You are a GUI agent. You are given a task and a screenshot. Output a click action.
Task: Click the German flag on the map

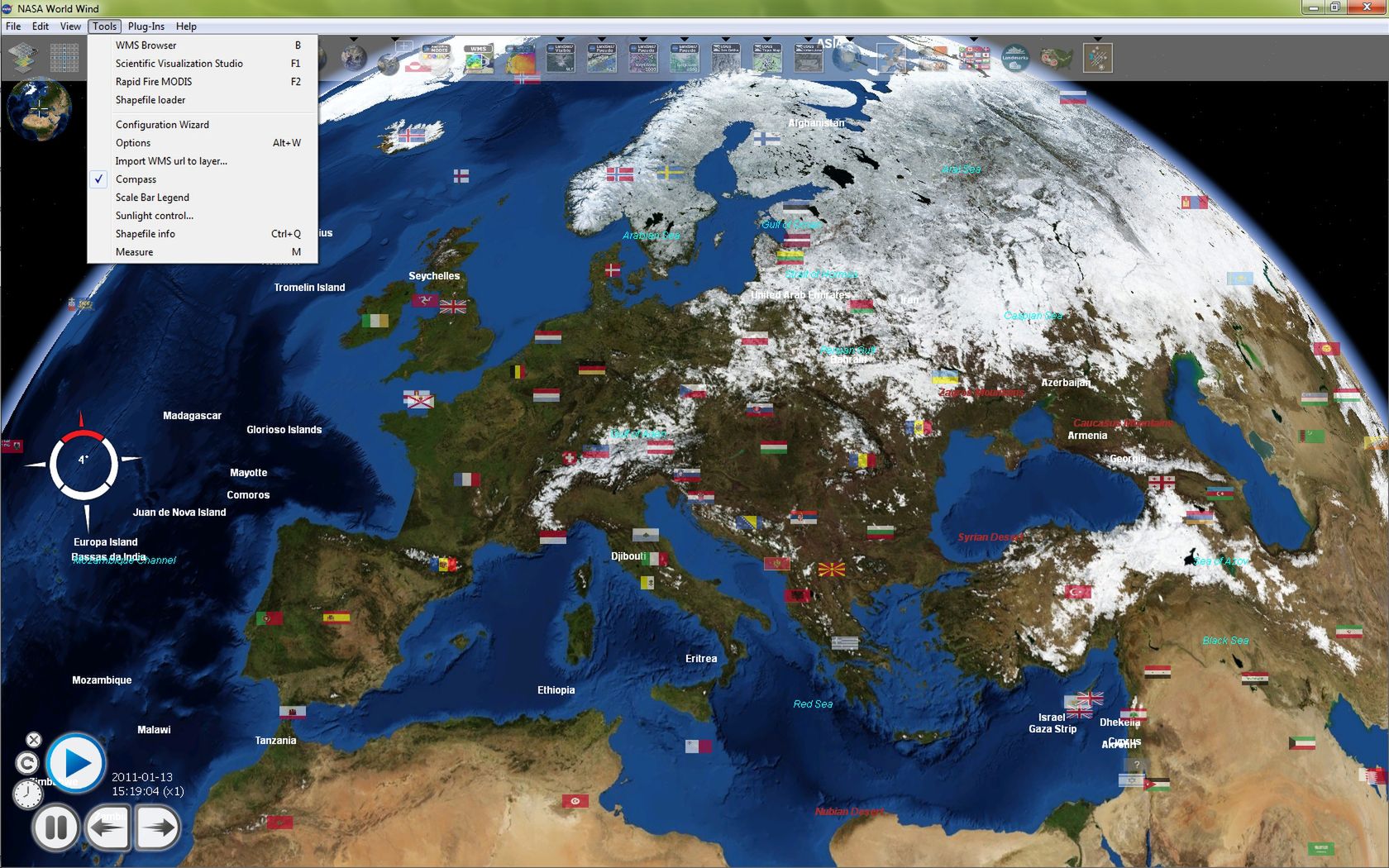click(592, 368)
